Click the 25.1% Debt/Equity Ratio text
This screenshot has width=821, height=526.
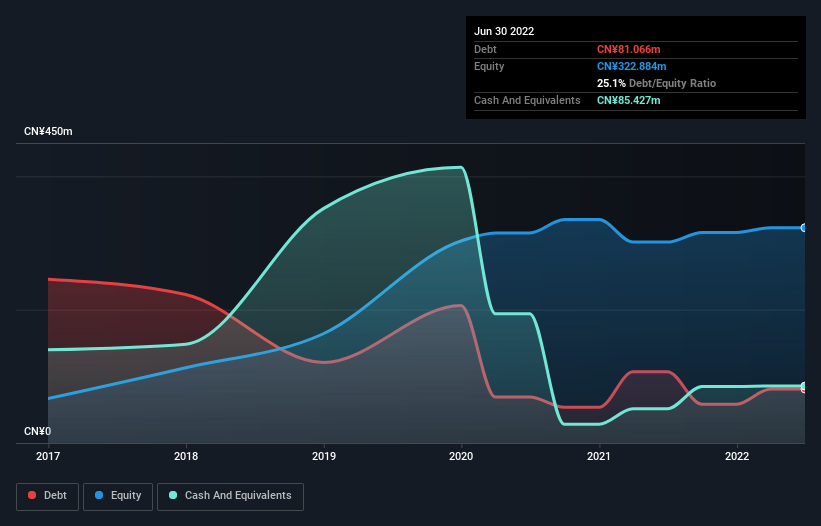click(656, 83)
